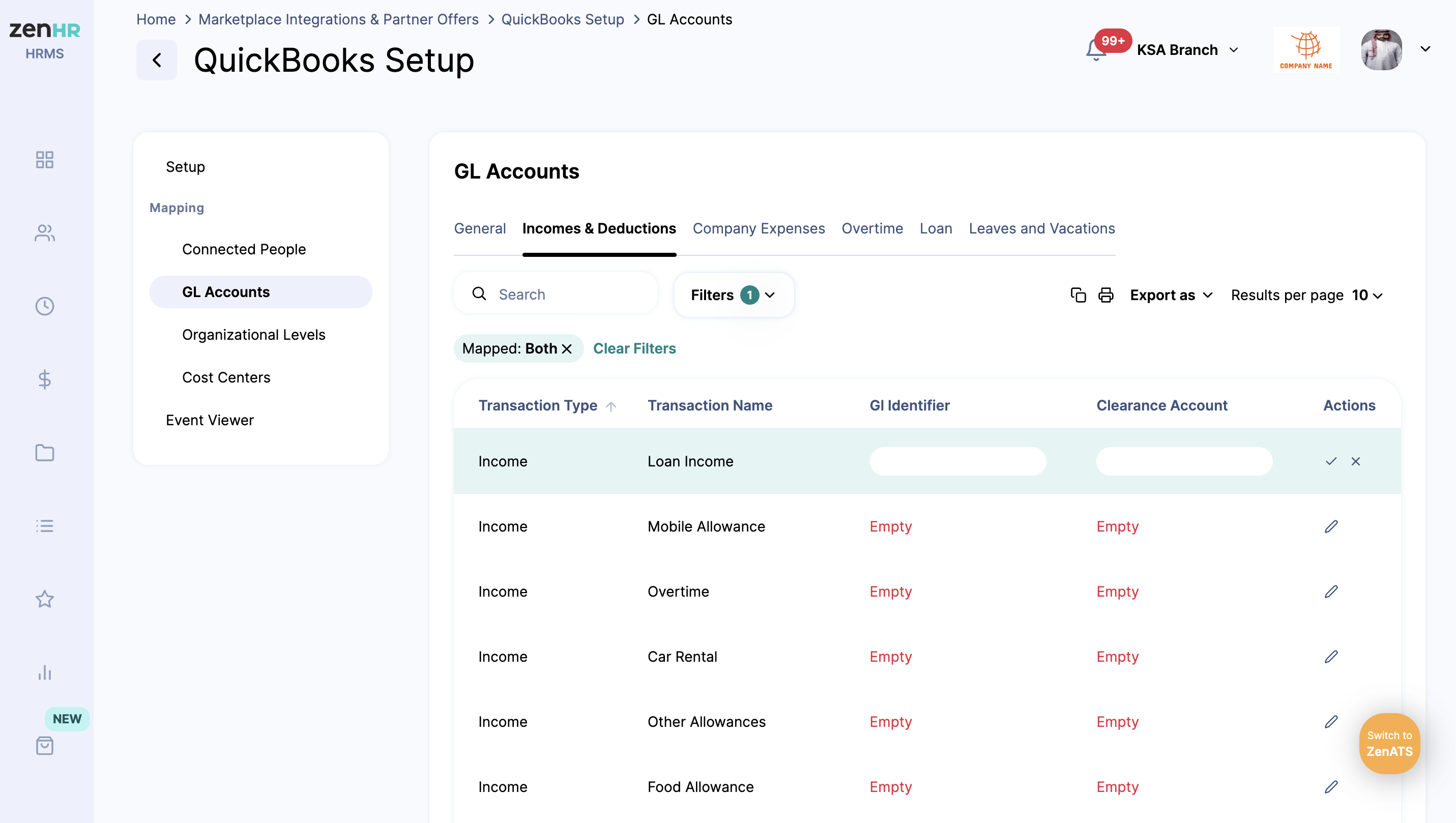This screenshot has height=823, width=1456.
Task: Remove the Mapped: Both filter chip
Action: pyautogui.click(x=567, y=349)
